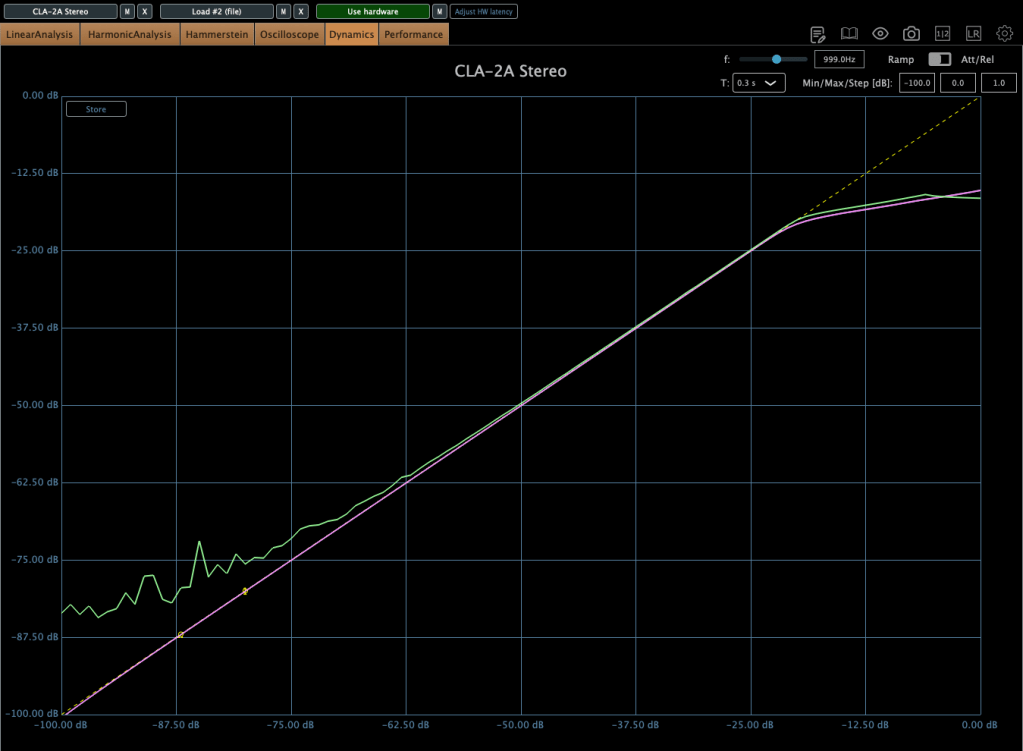Close the CLA-2A Stereo plugin slot
Viewport: 1023px width, 751px height.
point(145,12)
